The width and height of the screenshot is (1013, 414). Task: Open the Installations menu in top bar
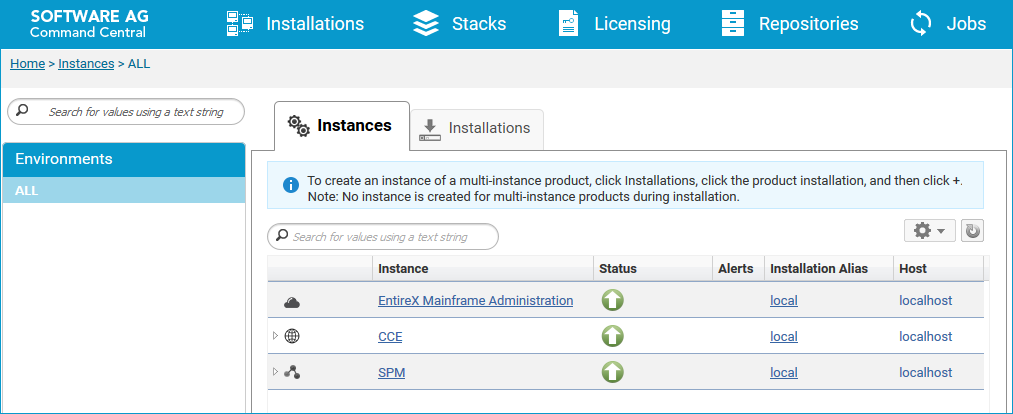click(x=295, y=24)
